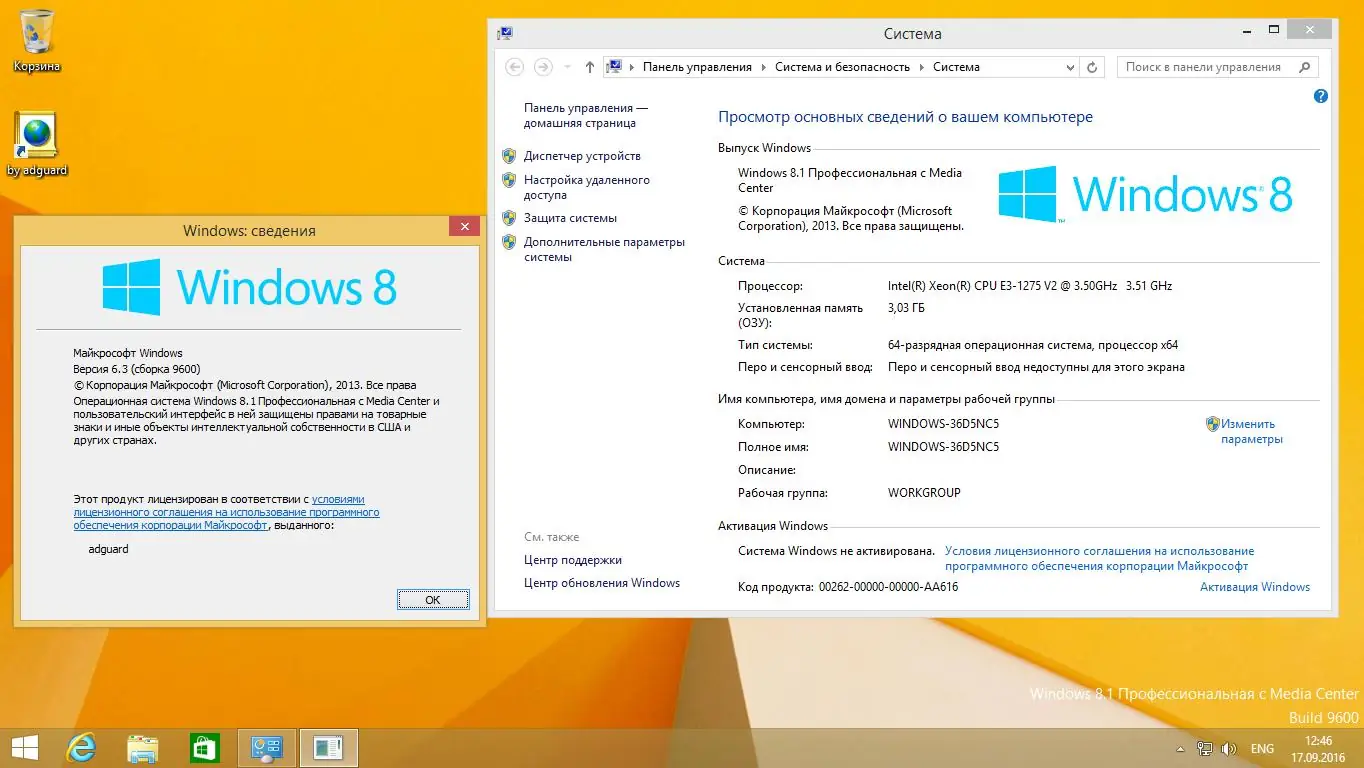Open Настройка удаленного доступа link
This screenshot has width=1364, height=768.
click(587, 187)
